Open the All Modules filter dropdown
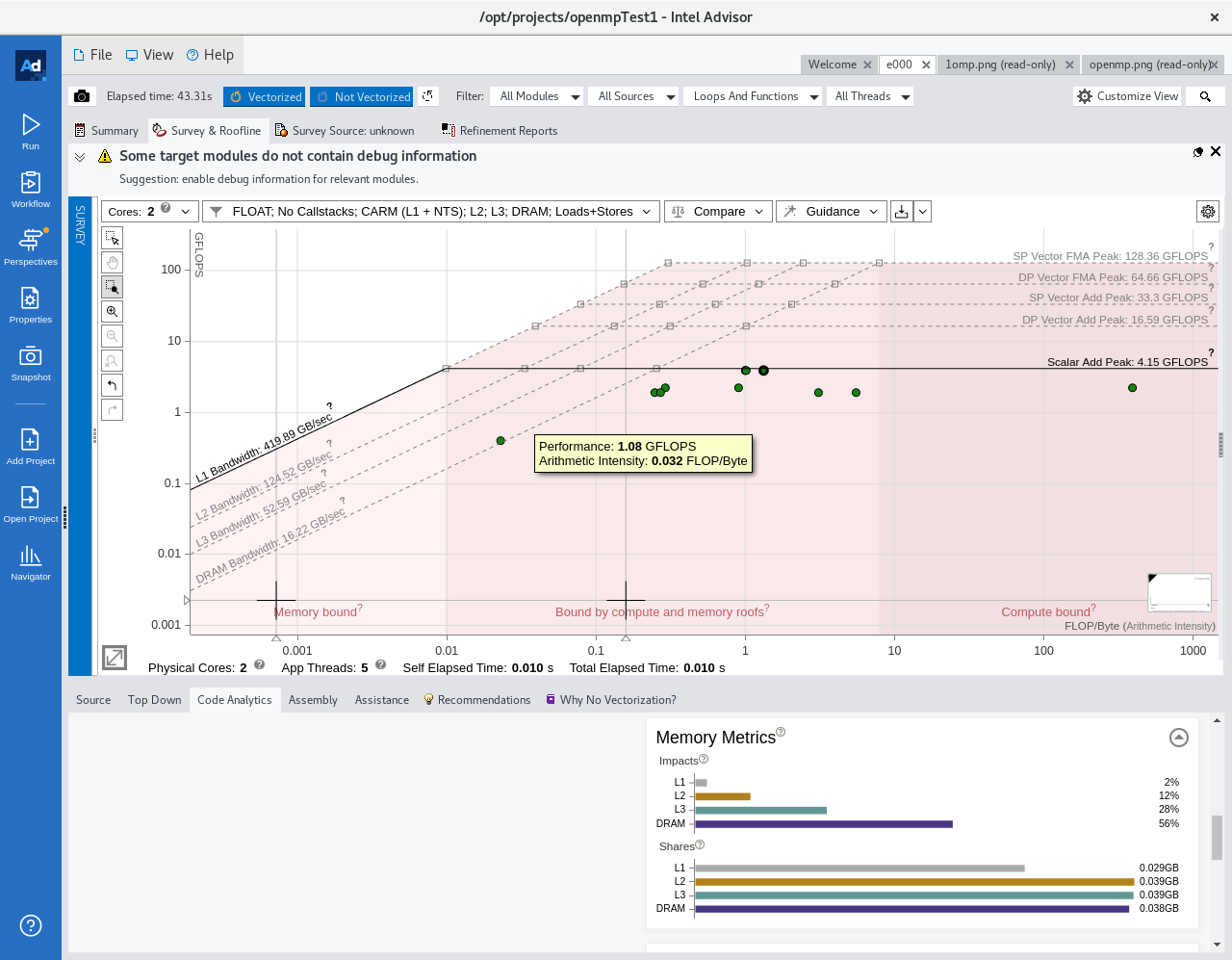The width and height of the screenshot is (1232, 960). pos(537,96)
